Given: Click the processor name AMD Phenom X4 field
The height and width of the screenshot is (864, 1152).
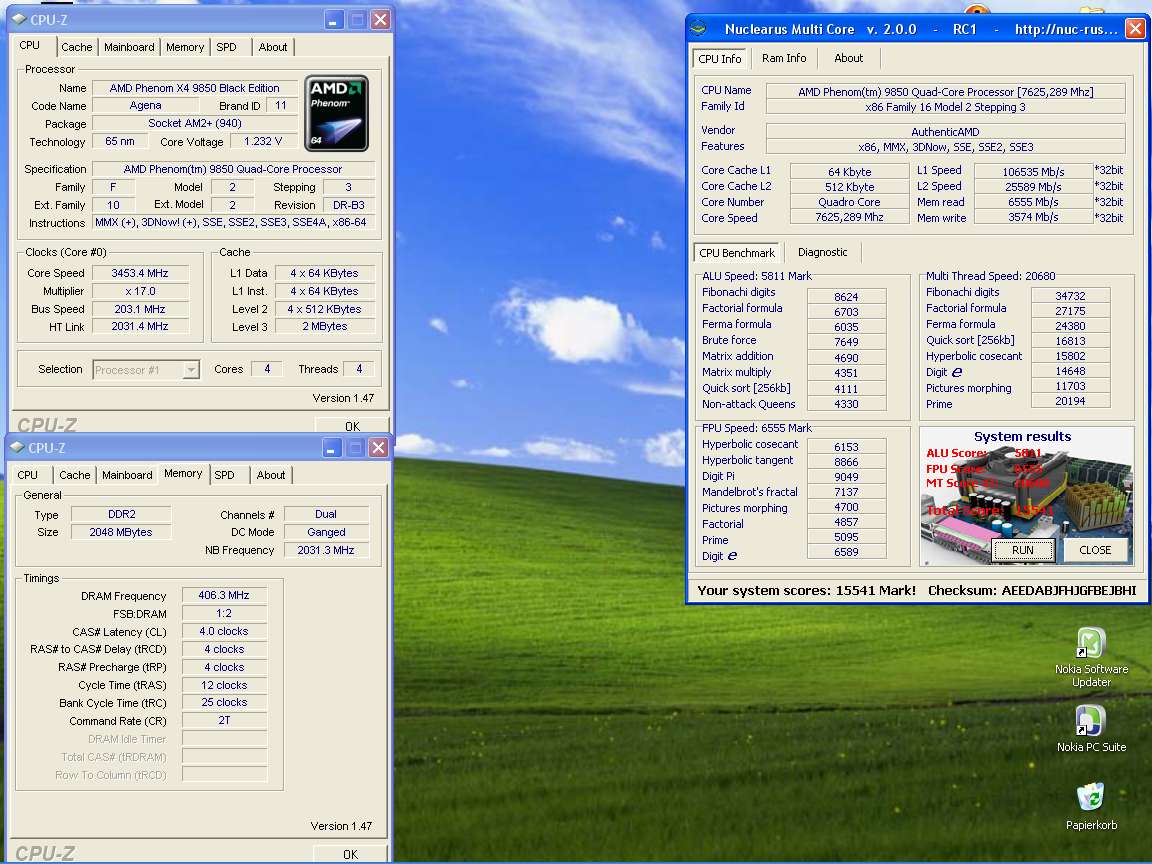Looking at the screenshot, I should click(195, 88).
